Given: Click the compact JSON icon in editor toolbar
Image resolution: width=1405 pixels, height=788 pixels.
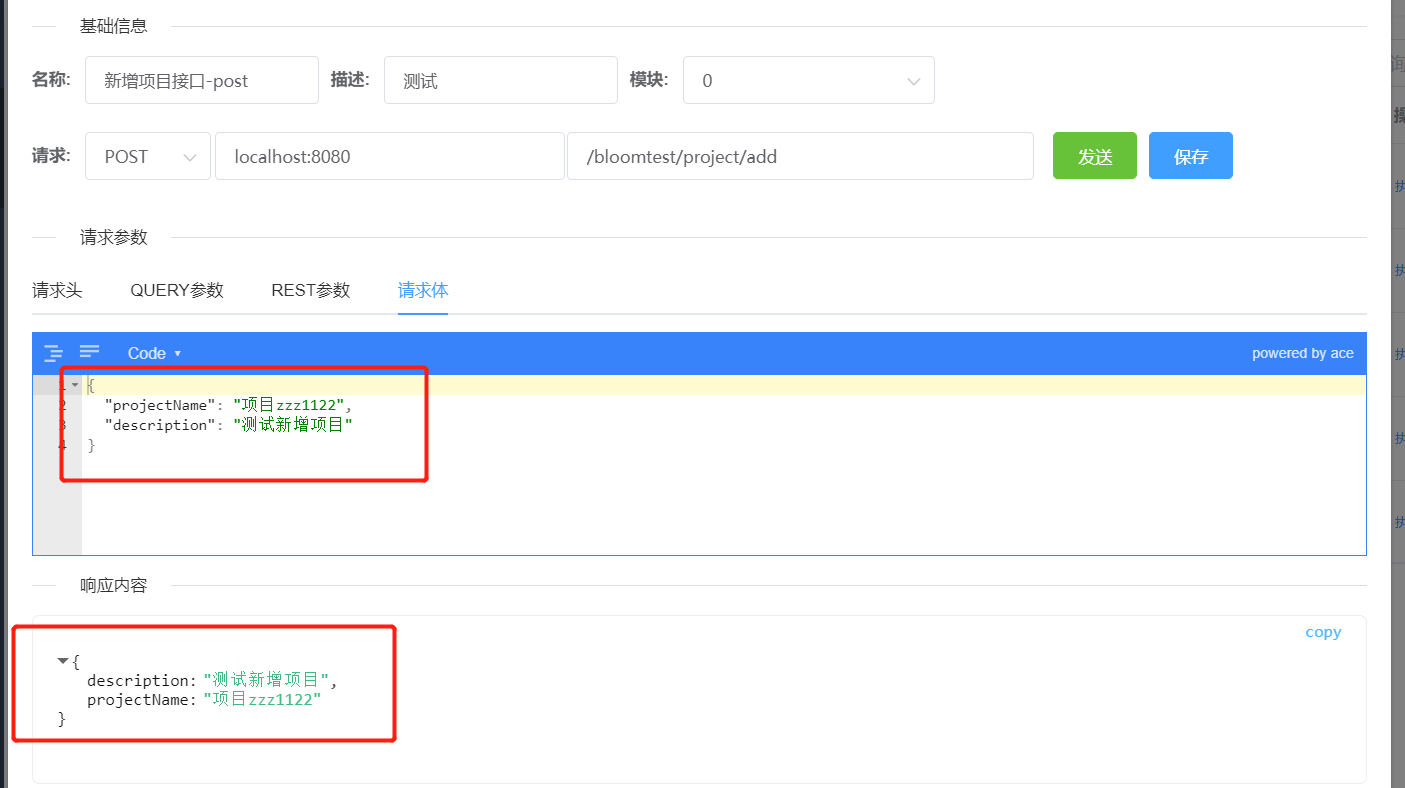Looking at the screenshot, I should pyautogui.click(x=89, y=351).
